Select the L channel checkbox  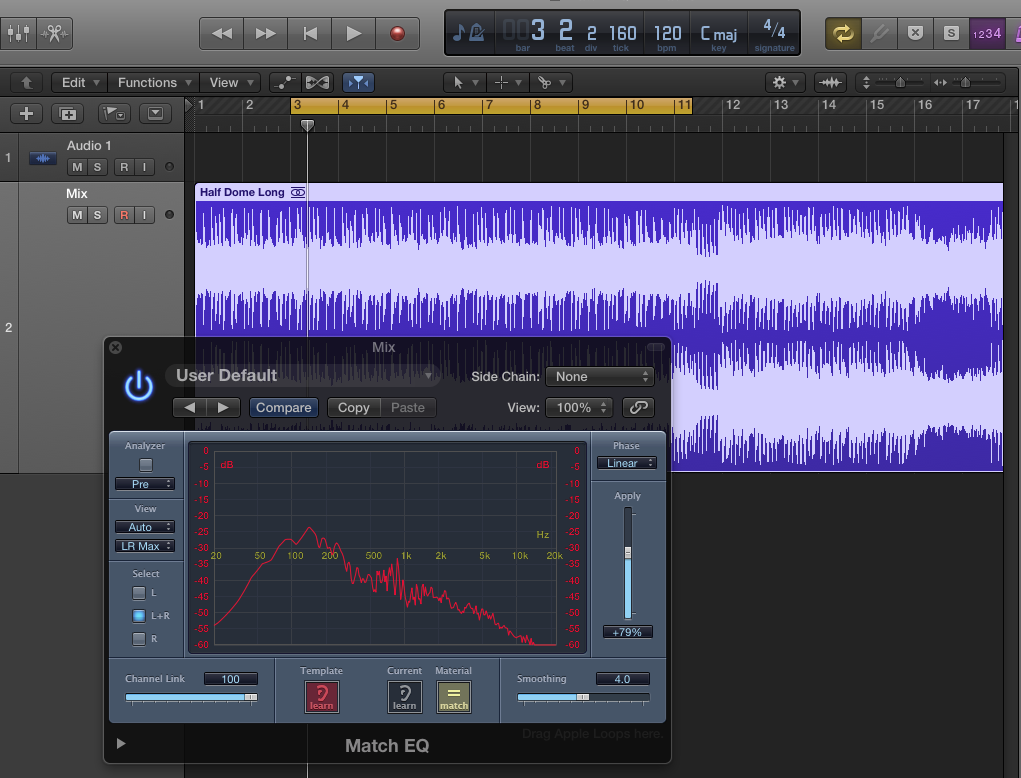(x=139, y=593)
